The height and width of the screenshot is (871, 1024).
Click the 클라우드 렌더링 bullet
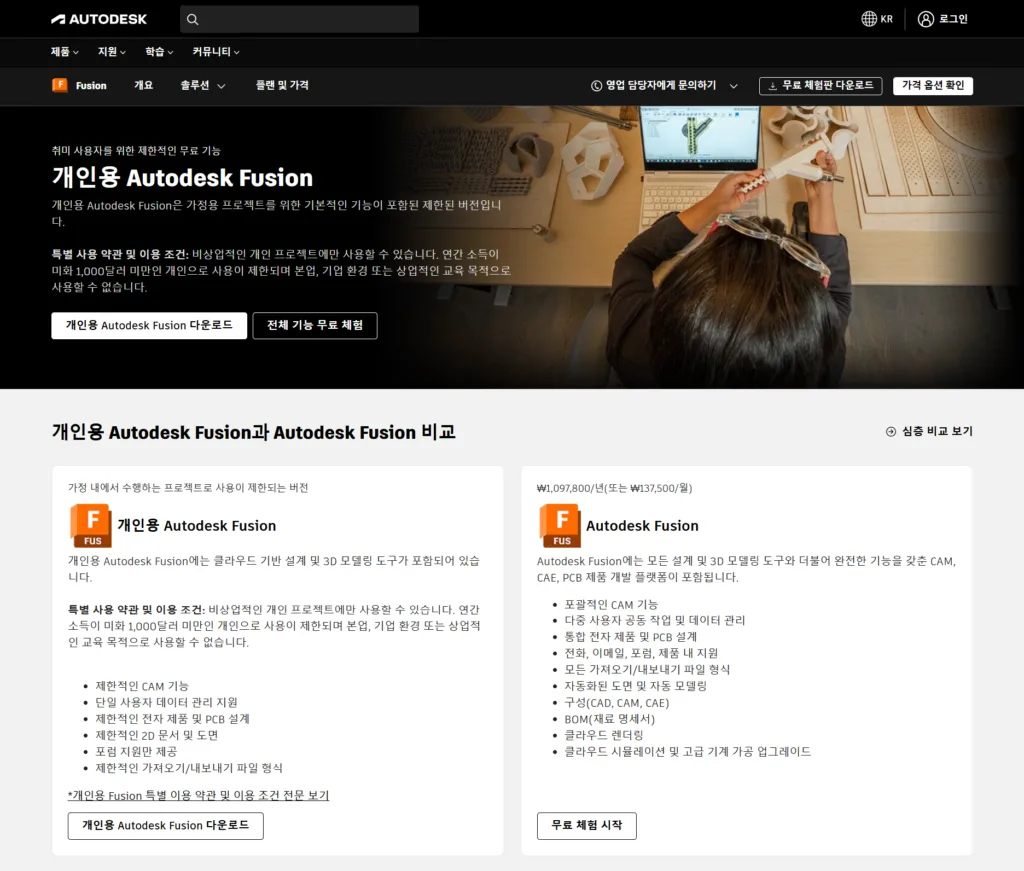point(603,735)
